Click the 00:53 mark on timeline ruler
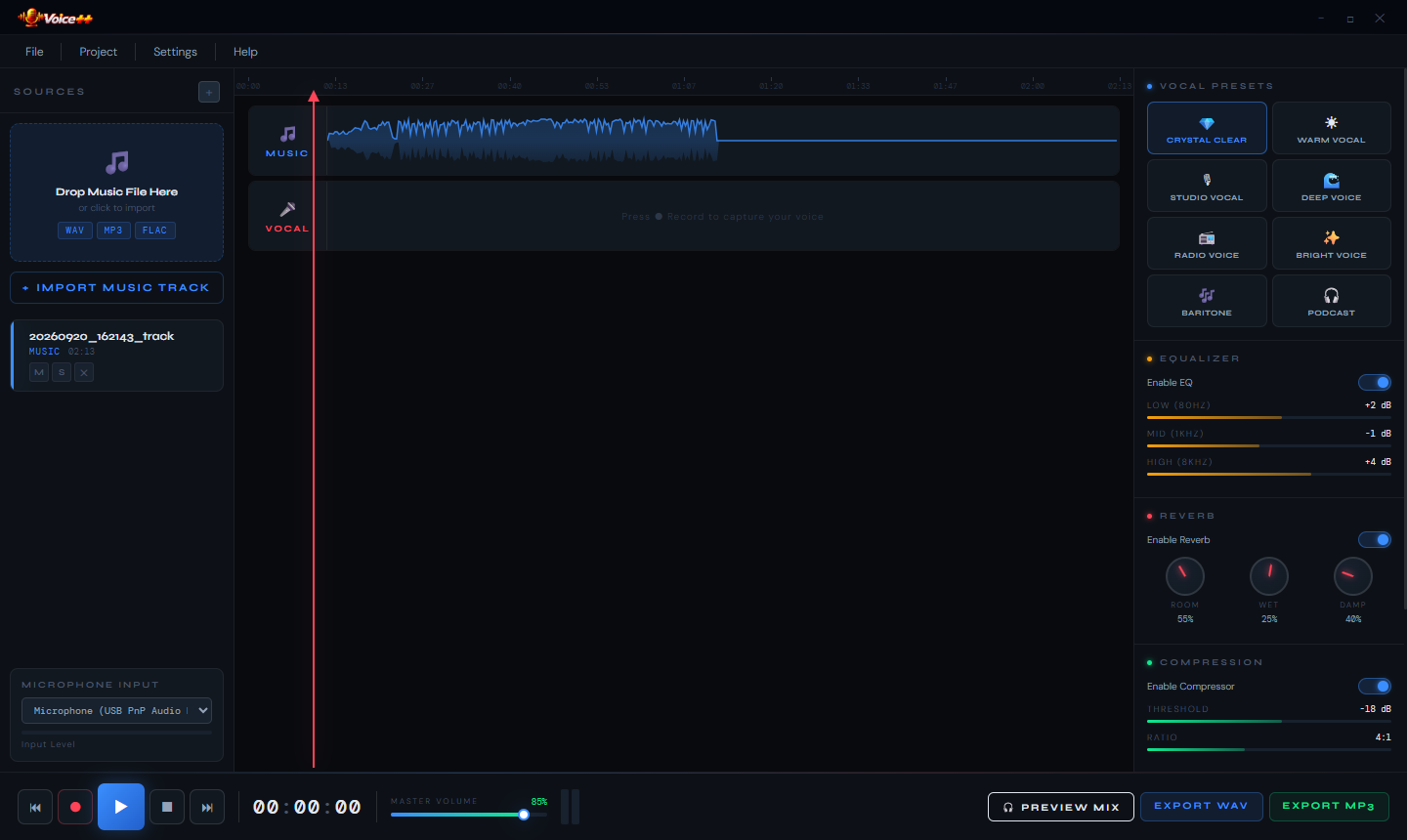Screen dimensions: 1407x840 (x=596, y=86)
